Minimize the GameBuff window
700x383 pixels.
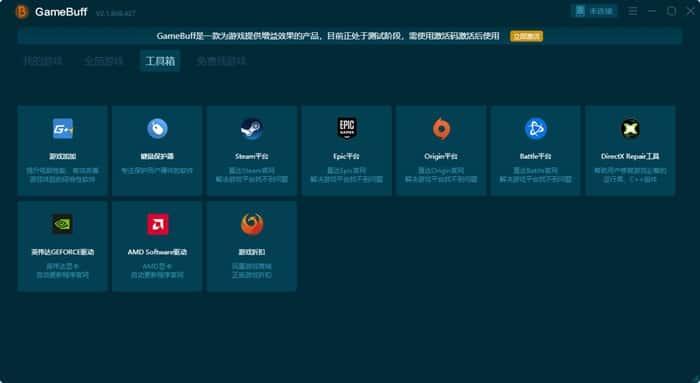[x=652, y=11]
